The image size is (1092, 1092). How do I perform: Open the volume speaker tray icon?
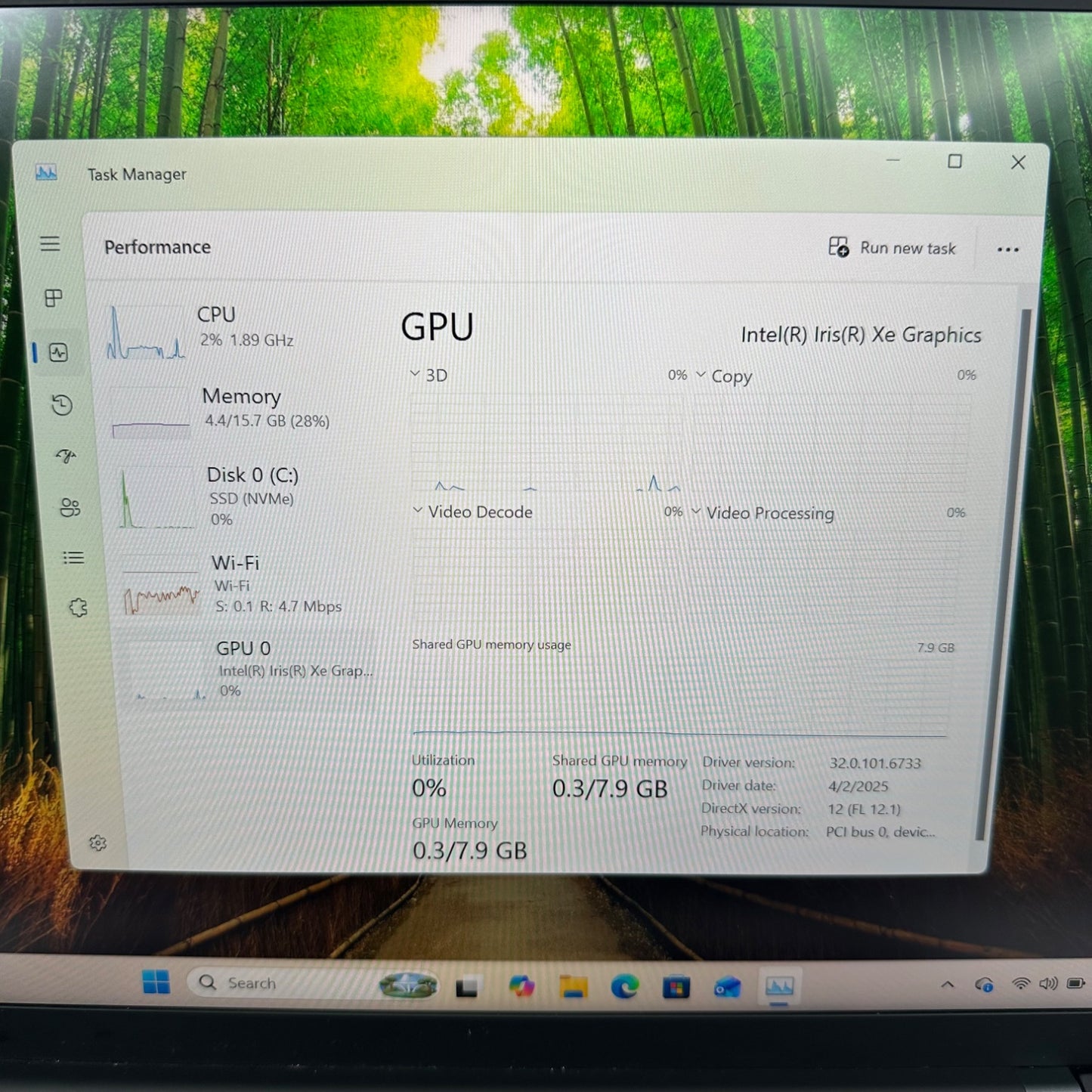pyautogui.click(x=1047, y=983)
